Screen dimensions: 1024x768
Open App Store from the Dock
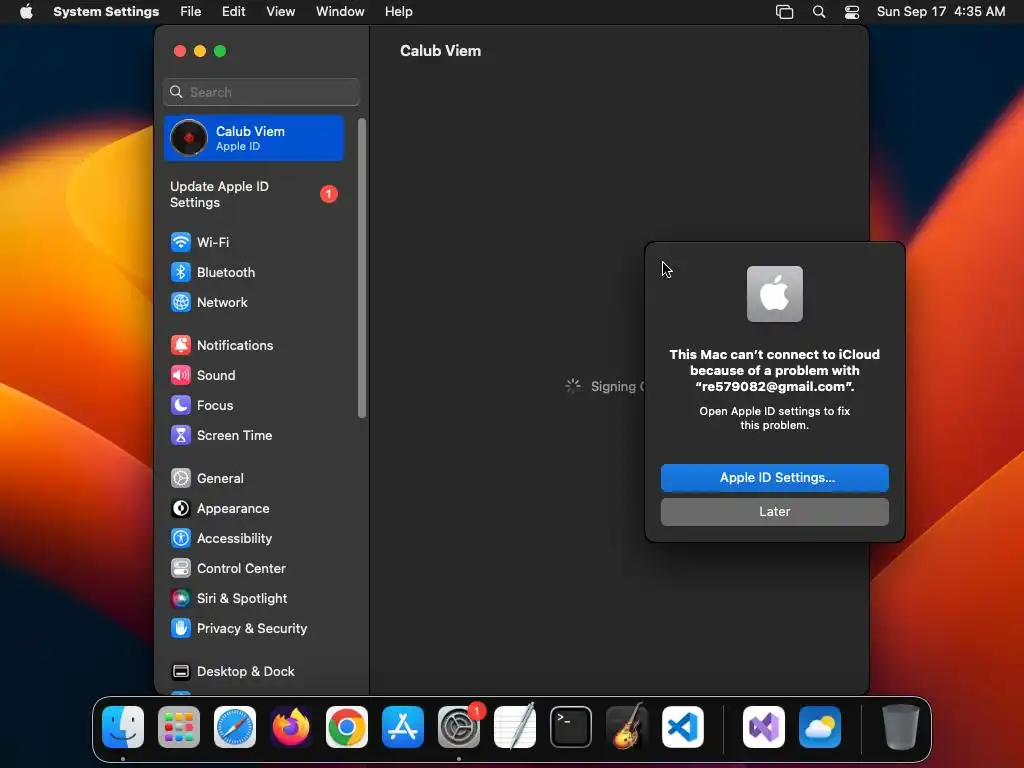pyautogui.click(x=403, y=727)
